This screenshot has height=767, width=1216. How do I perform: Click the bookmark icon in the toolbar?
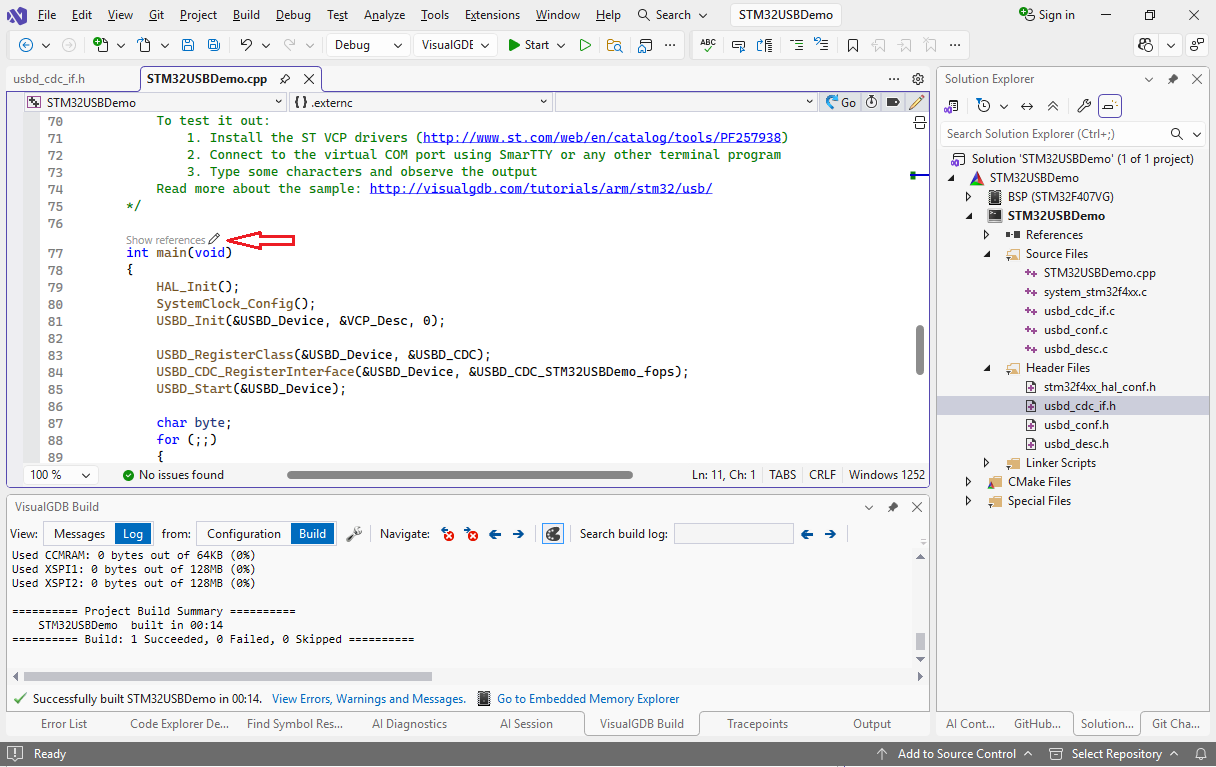pos(852,45)
